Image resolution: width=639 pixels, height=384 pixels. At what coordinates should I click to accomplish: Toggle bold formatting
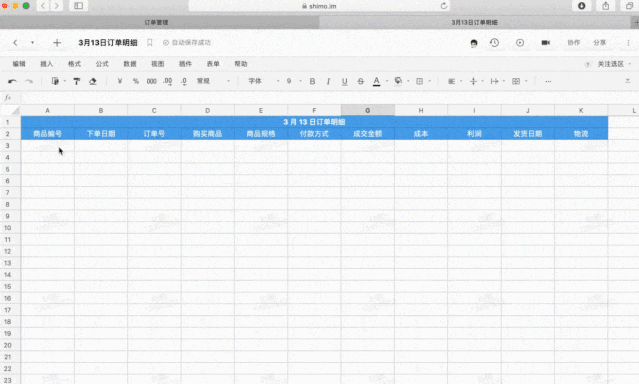point(312,81)
